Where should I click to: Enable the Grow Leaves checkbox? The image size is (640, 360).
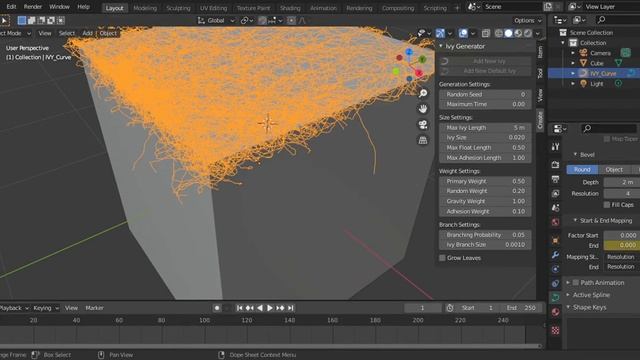point(442,258)
